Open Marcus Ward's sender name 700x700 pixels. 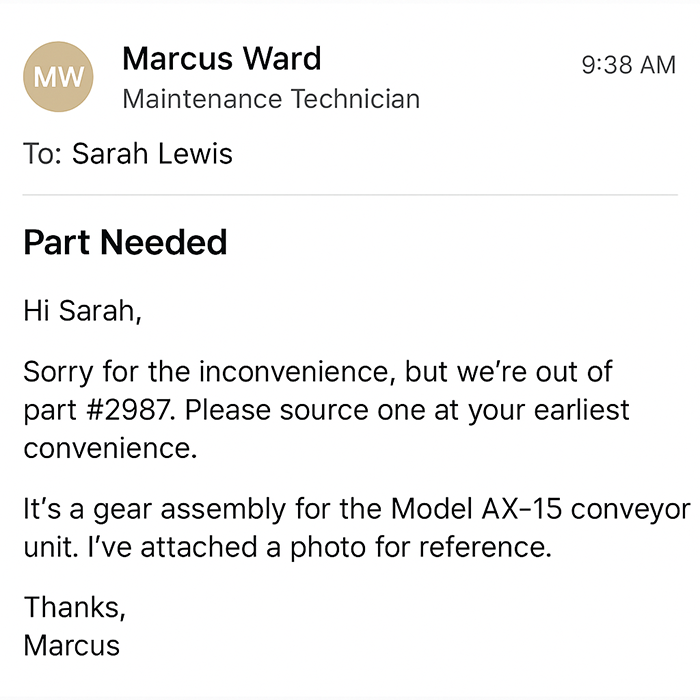pos(221,59)
